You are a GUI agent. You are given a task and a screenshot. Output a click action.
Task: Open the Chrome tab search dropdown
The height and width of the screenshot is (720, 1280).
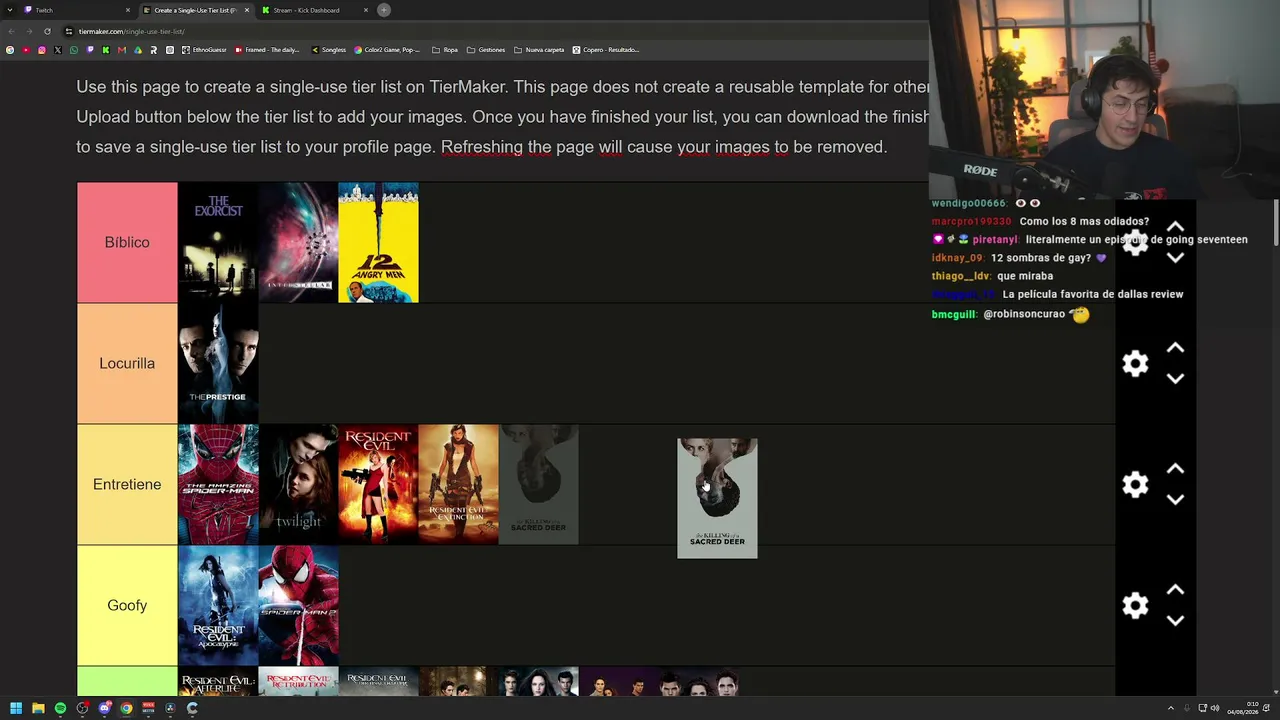[11, 10]
